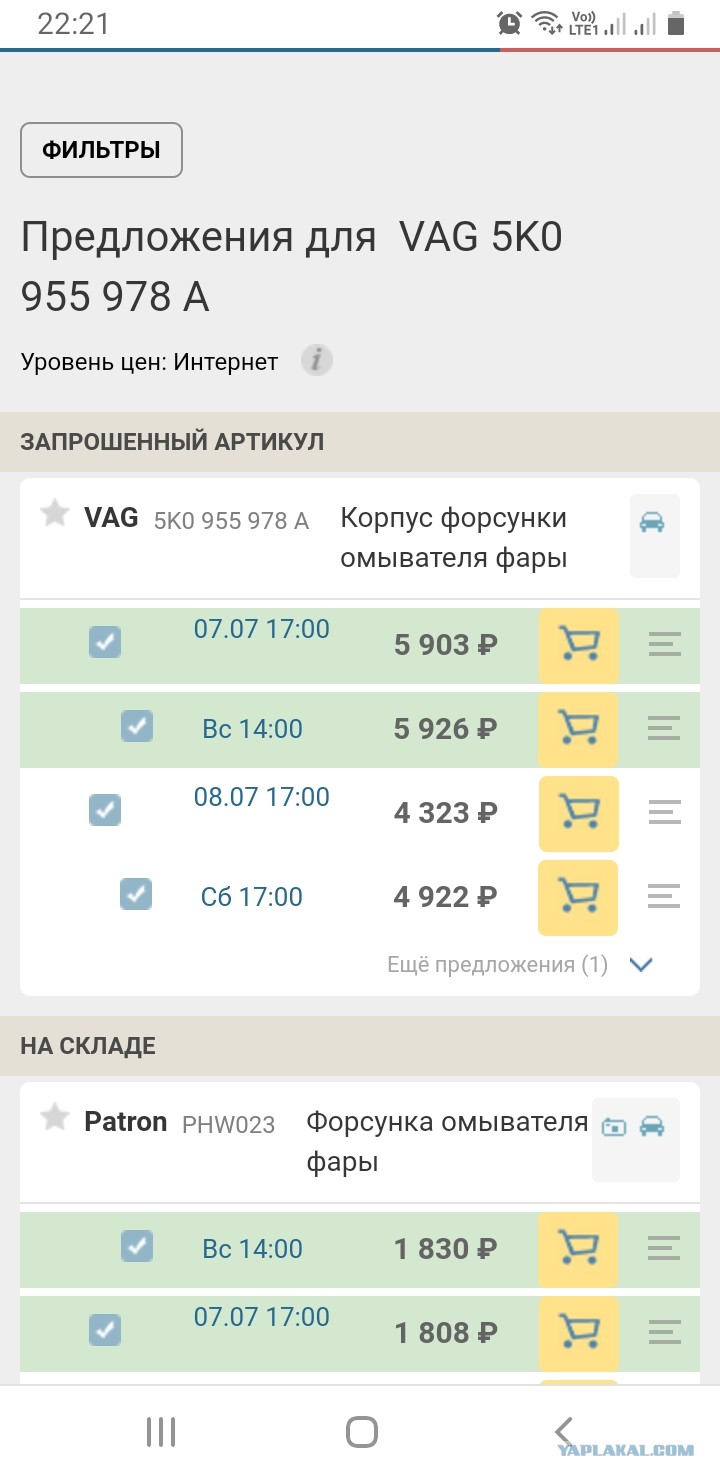Tap the Android home navigation button
The height and width of the screenshot is (1480, 720).
pos(361,1432)
